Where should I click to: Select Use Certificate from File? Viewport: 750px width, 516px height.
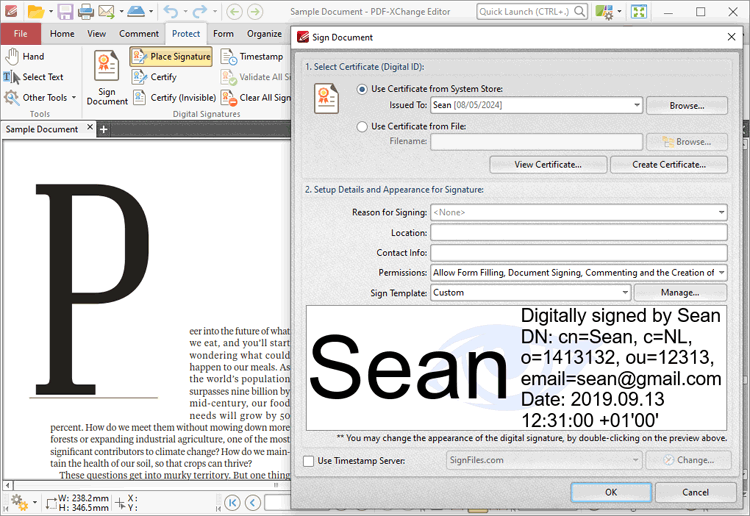point(362,126)
